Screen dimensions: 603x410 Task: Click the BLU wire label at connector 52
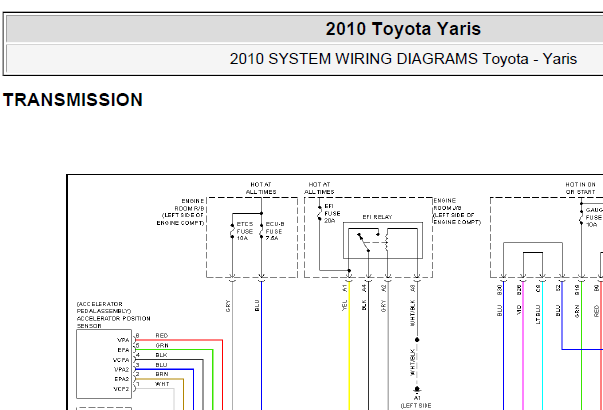(x=558, y=311)
